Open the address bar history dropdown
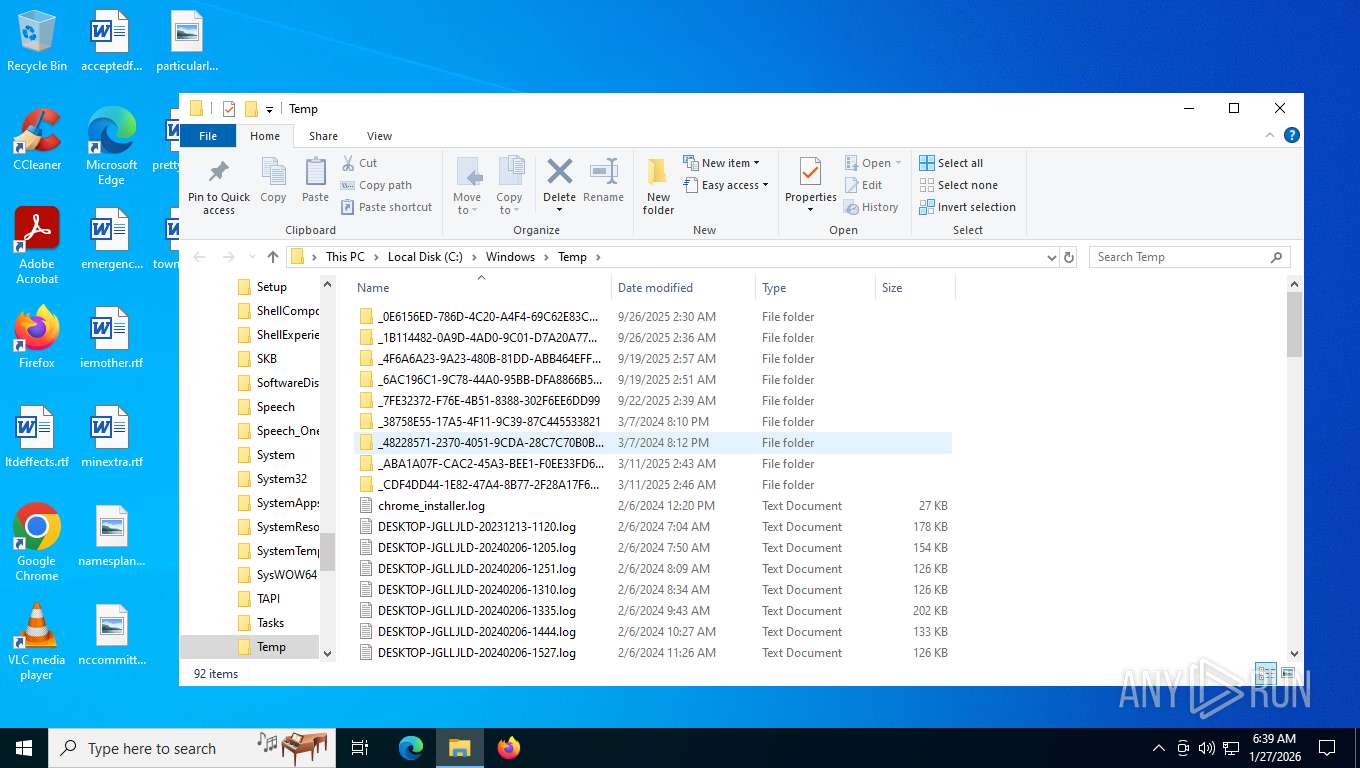Viewport: 1360px width, 768px height. (1051, 257)
